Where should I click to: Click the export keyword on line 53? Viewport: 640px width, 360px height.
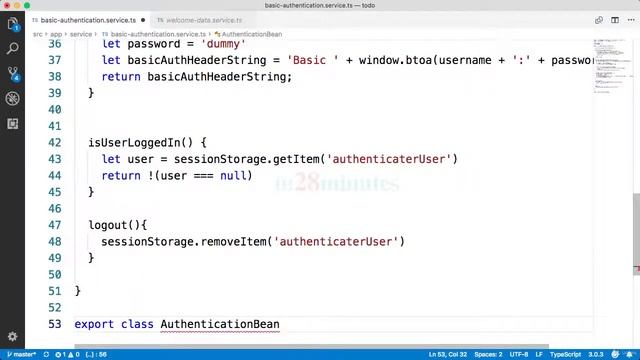click(x=94, y=324)
